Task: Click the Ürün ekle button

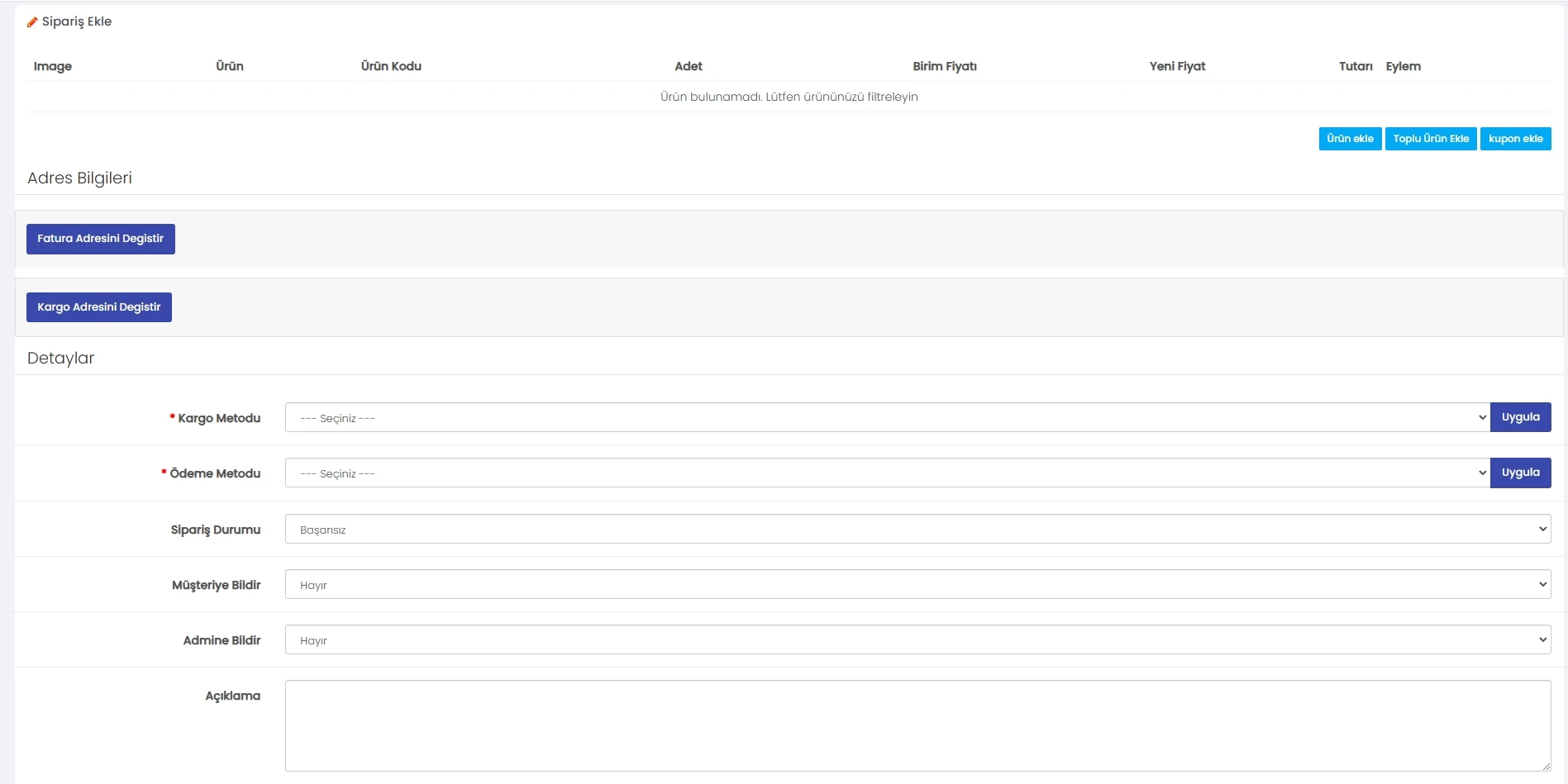Action: coord(1349,139)
